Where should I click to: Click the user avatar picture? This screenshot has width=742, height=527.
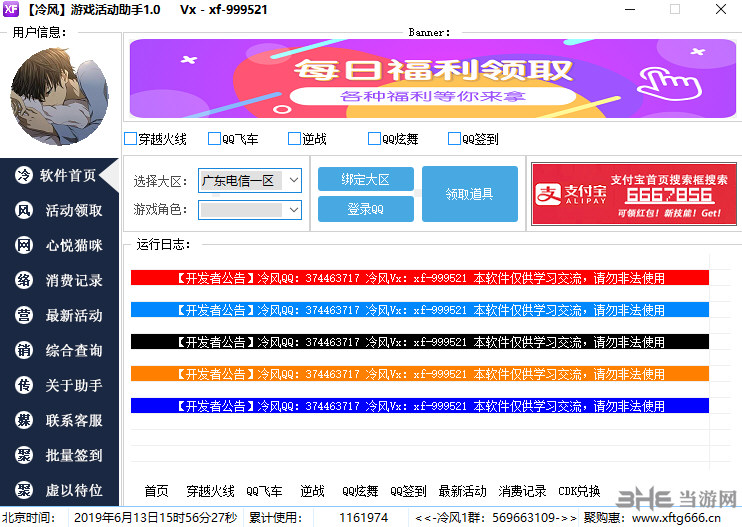point(60,96)
